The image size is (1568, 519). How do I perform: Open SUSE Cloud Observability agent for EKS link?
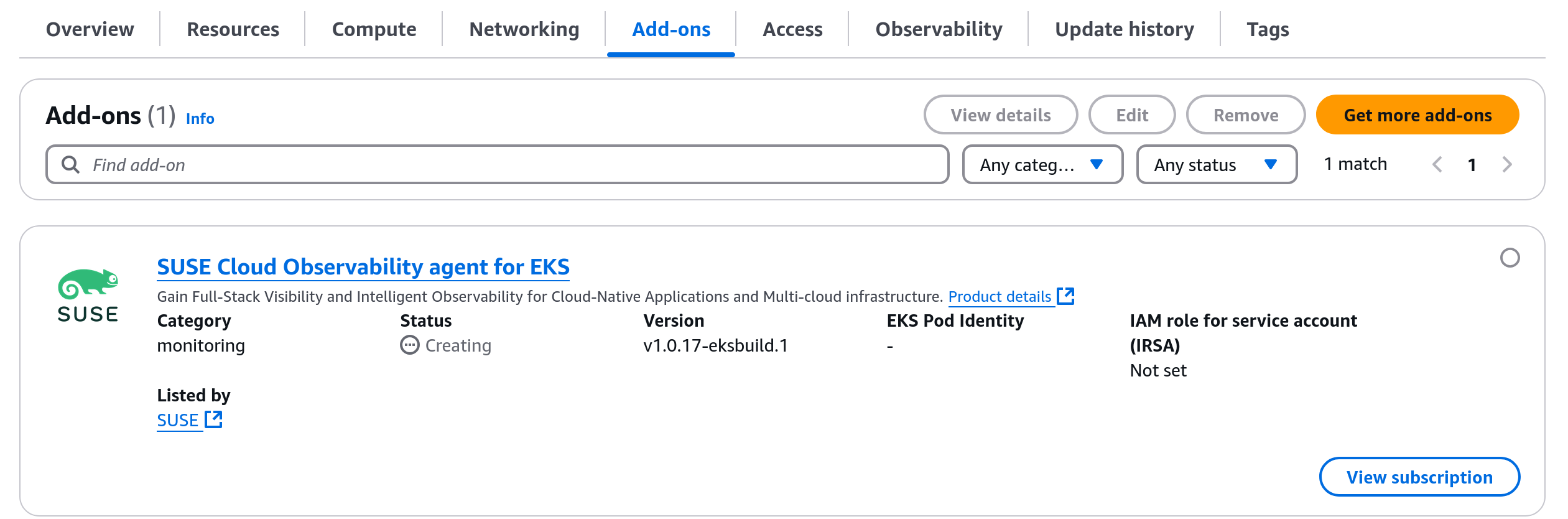[x=363, y=266]
